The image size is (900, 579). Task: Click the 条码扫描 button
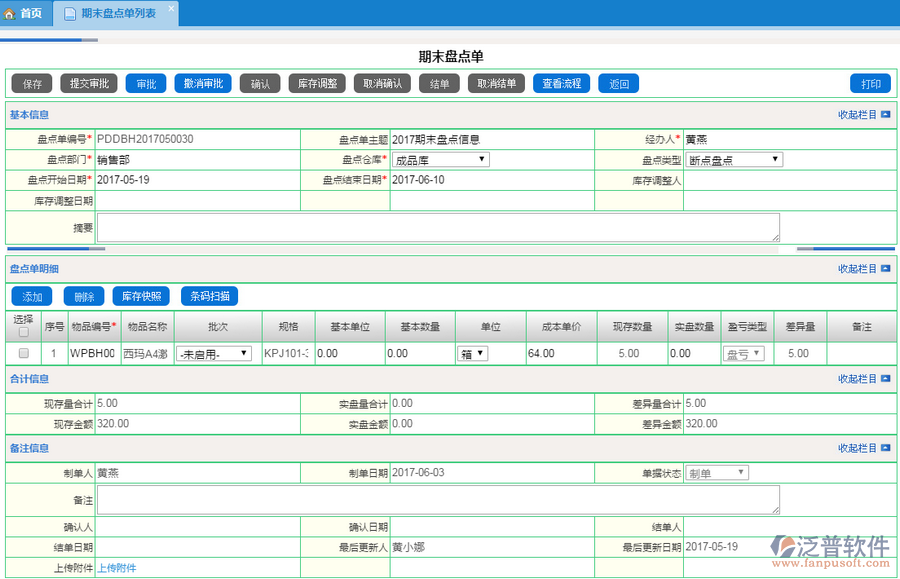click(209, 296)
